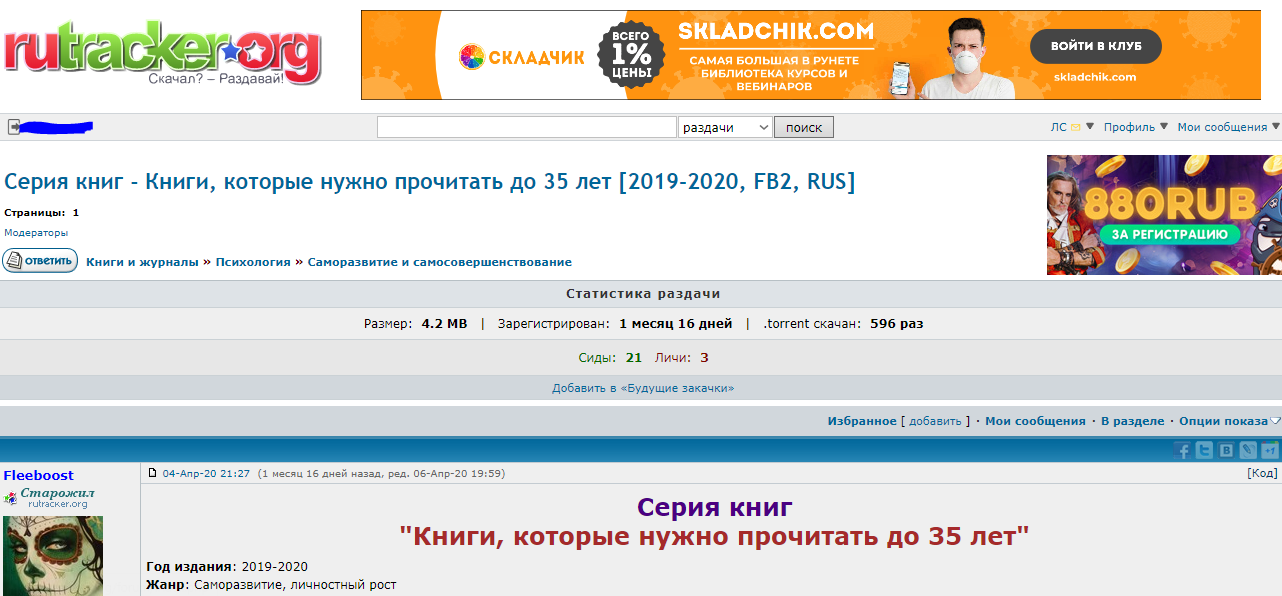Click the Статистика раздачи header
Screen dimensions: 1282x596
[x=643, y=294]
